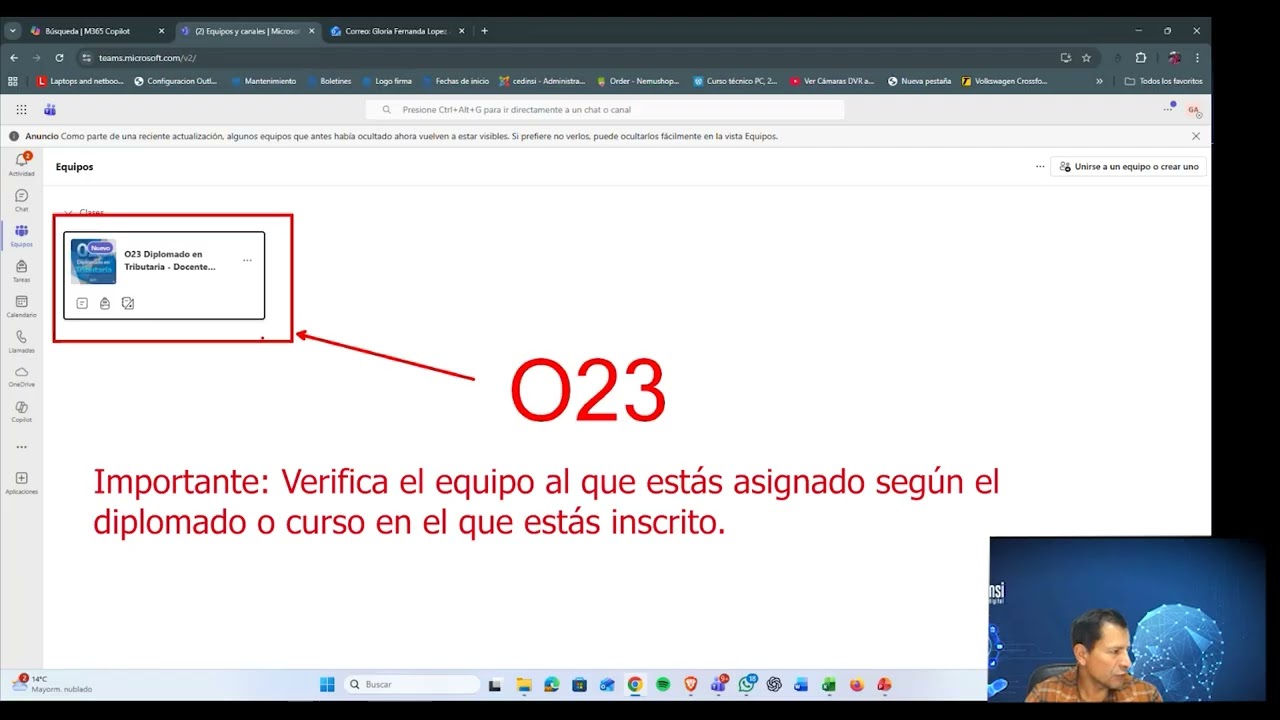This screenshot has width=1280, height=720.
Task: Show more apps ellipsis in sidebar
Action: pyautogui.click(x=21, y=447)
